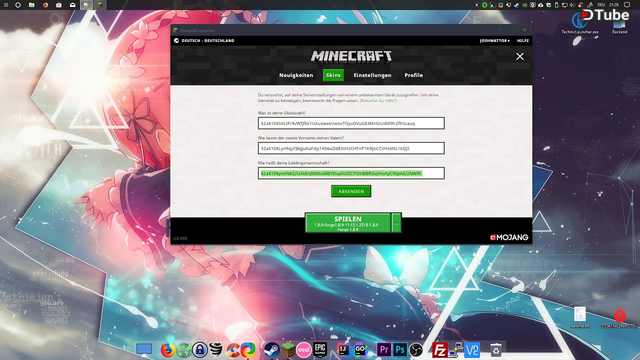
Task: Switch to the Neuigkeiten tab
Action: point(296,75)
